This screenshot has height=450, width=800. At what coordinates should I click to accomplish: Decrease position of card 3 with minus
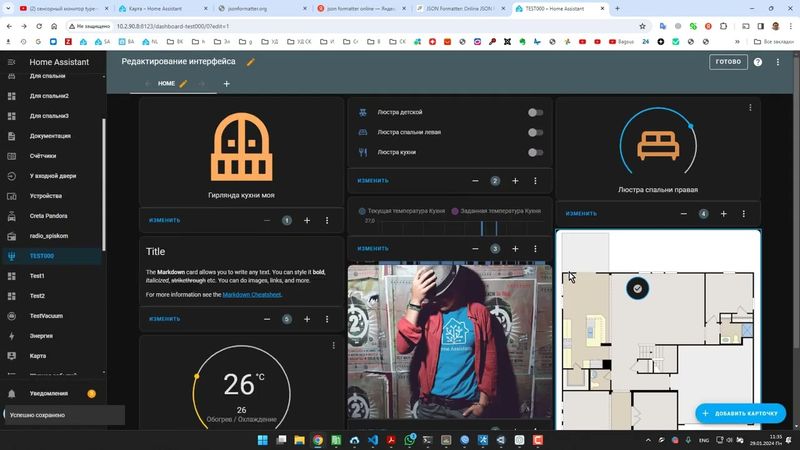pos(475,248)
